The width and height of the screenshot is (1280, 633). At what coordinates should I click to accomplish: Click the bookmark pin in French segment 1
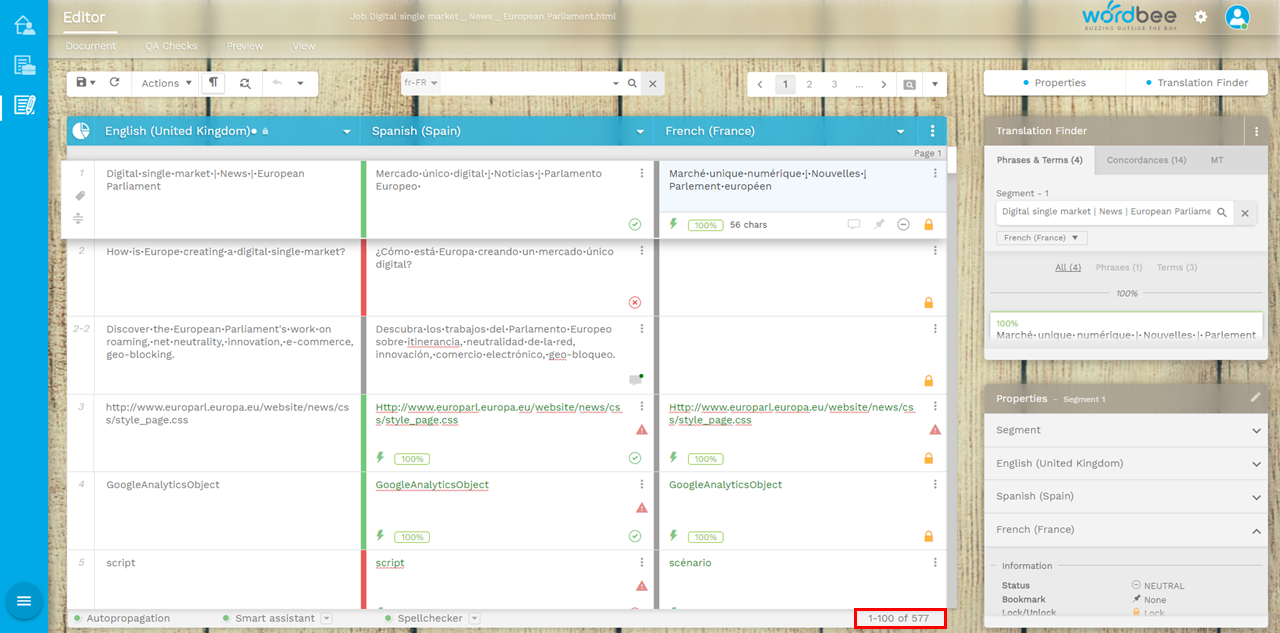[879, 225]
